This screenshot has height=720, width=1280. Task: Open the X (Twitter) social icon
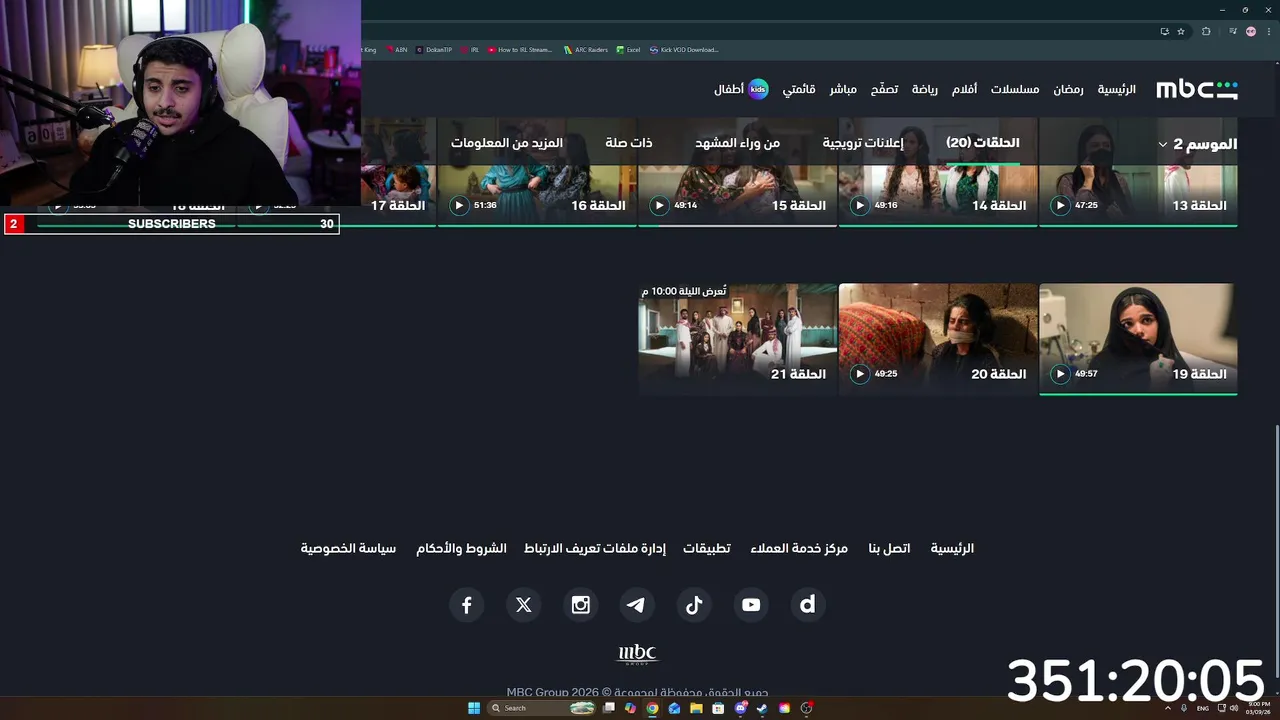click(x=523, y=604)
